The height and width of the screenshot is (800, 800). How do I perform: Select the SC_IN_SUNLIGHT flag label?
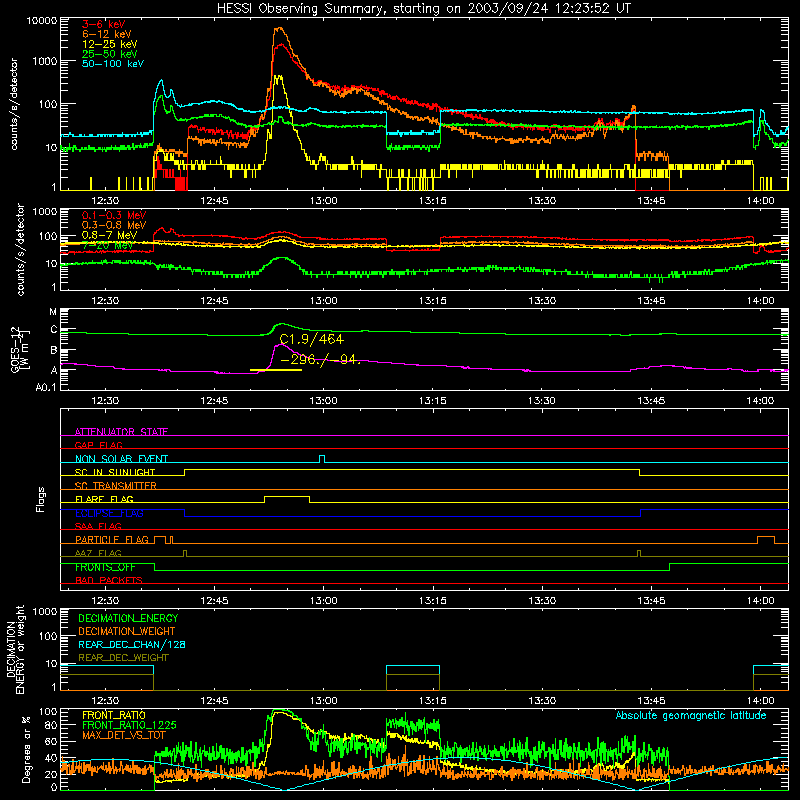[115, 472]
